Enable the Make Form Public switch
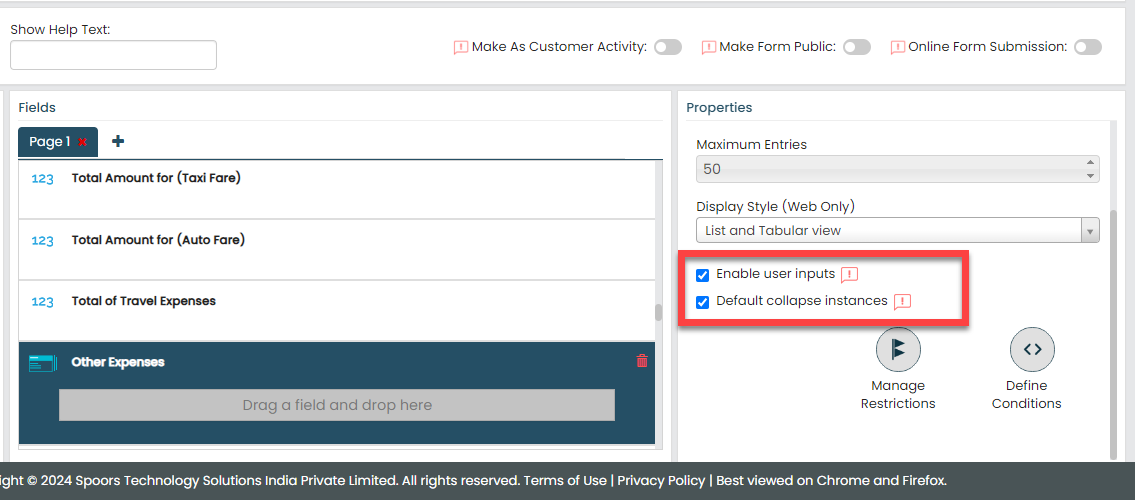Screen dimensions: 1135x500 coord(857,47)
